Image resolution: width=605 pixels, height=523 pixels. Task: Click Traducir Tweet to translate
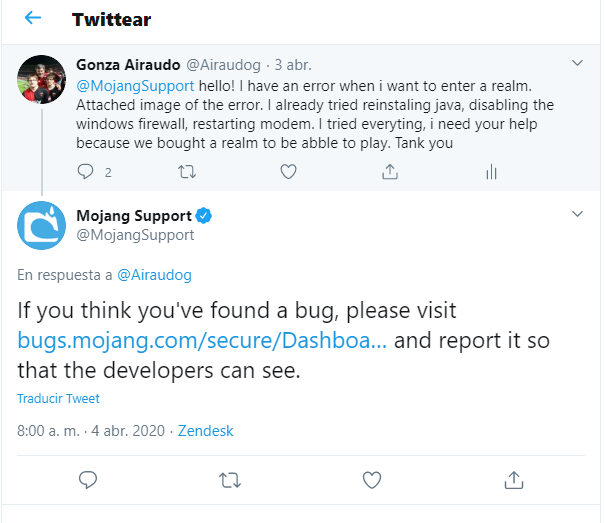click(x=58, y=398)
